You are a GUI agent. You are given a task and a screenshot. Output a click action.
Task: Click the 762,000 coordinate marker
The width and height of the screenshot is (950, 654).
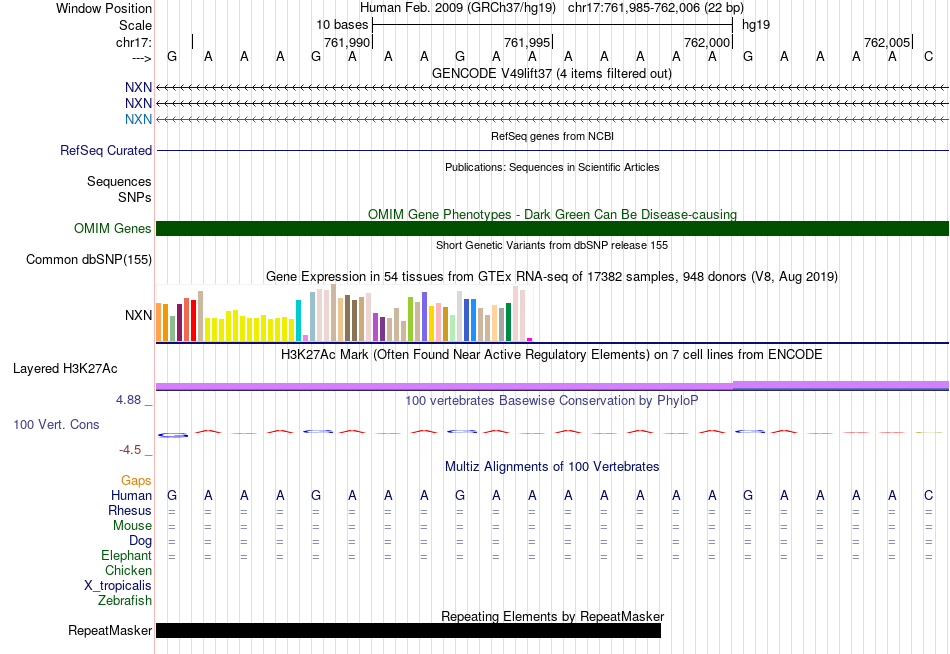tap(706, 42)
